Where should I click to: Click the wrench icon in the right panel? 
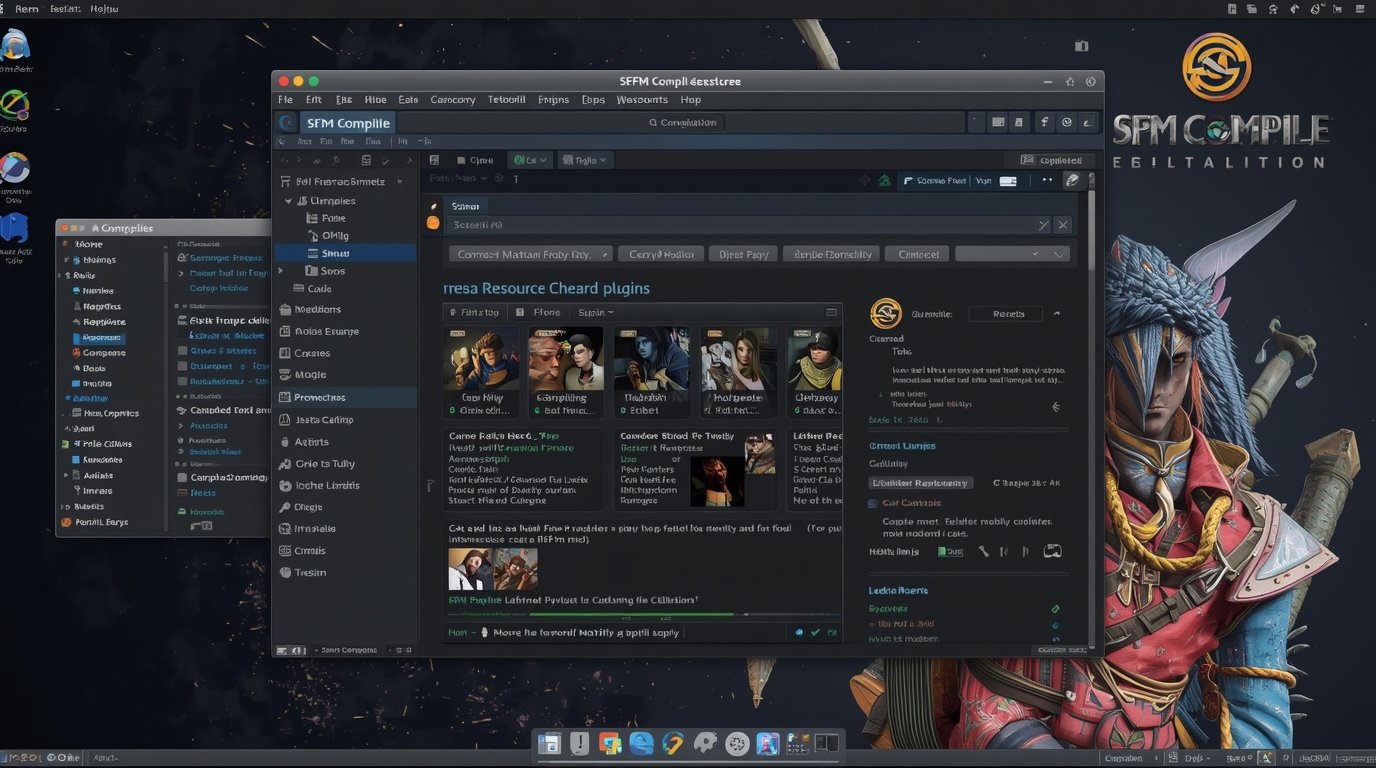(x=983, y=551)
